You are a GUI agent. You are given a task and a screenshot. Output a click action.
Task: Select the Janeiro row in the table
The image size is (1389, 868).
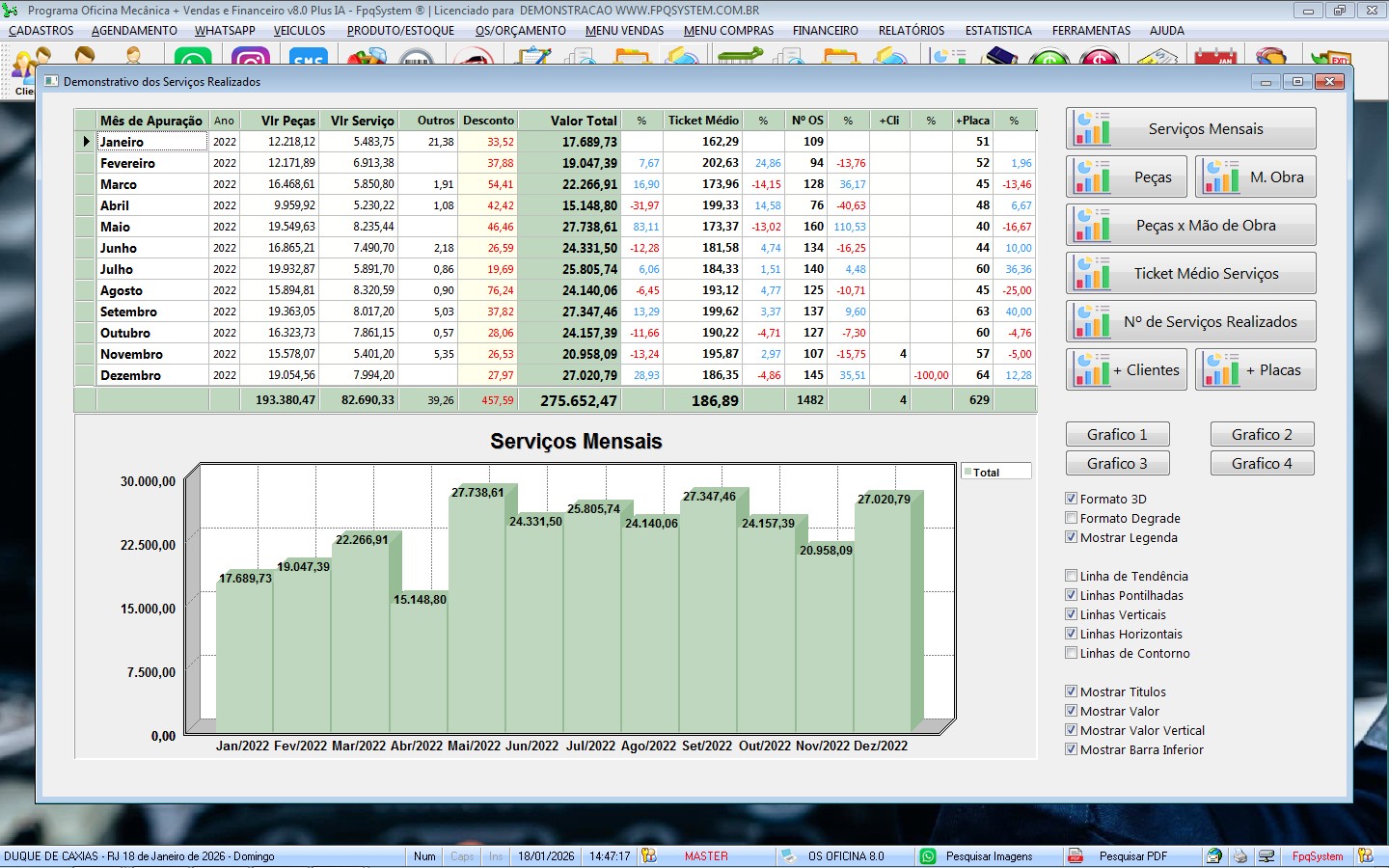tap(151, 142)
